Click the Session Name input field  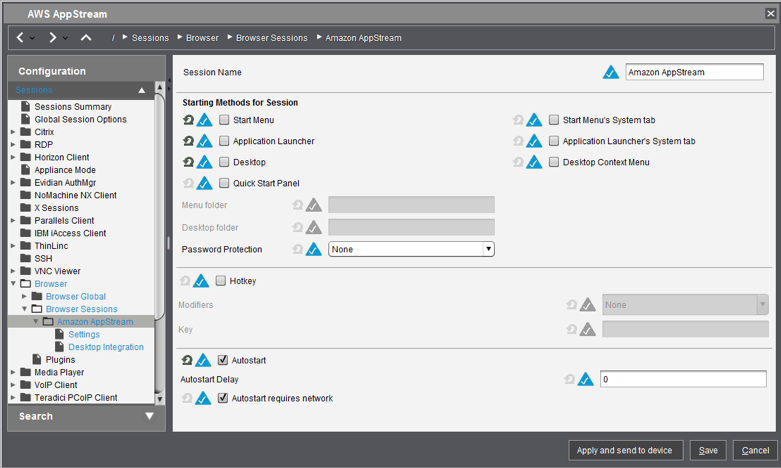click(694, 72)
